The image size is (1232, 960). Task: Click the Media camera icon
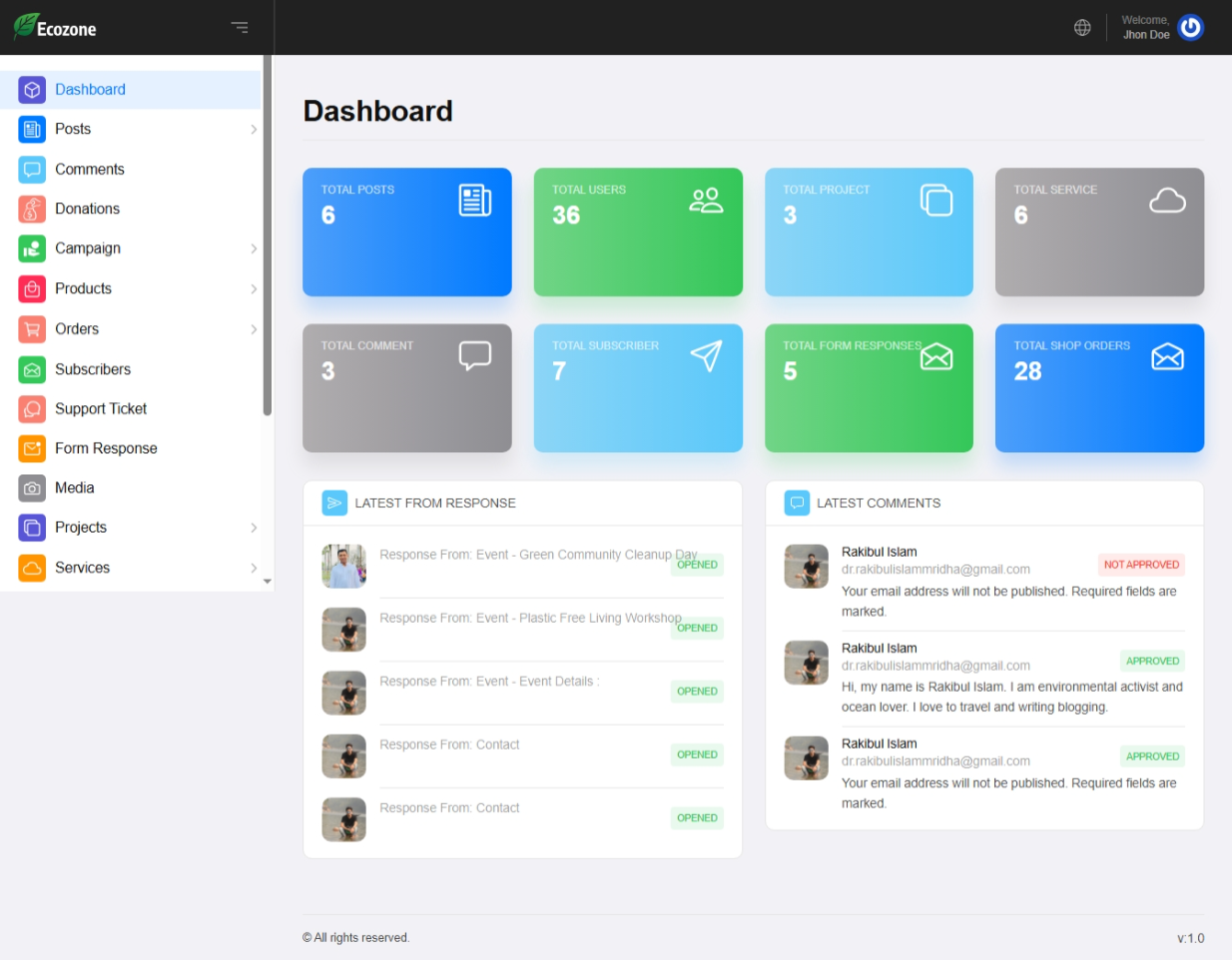click(32, 488)
